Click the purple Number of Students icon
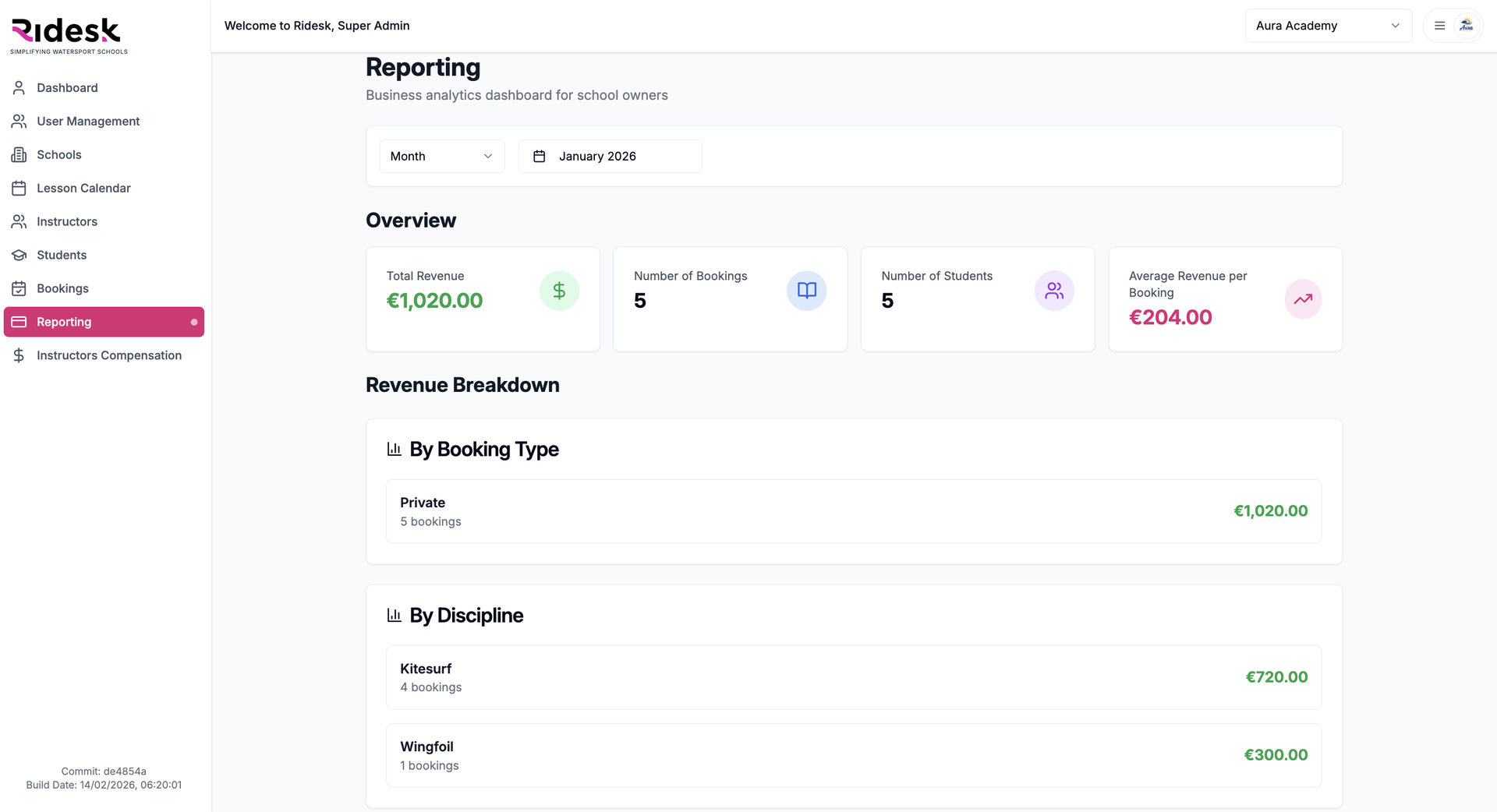This screenshot has width=1497, height=812. pyautogui.click(x=1054, y=291)
